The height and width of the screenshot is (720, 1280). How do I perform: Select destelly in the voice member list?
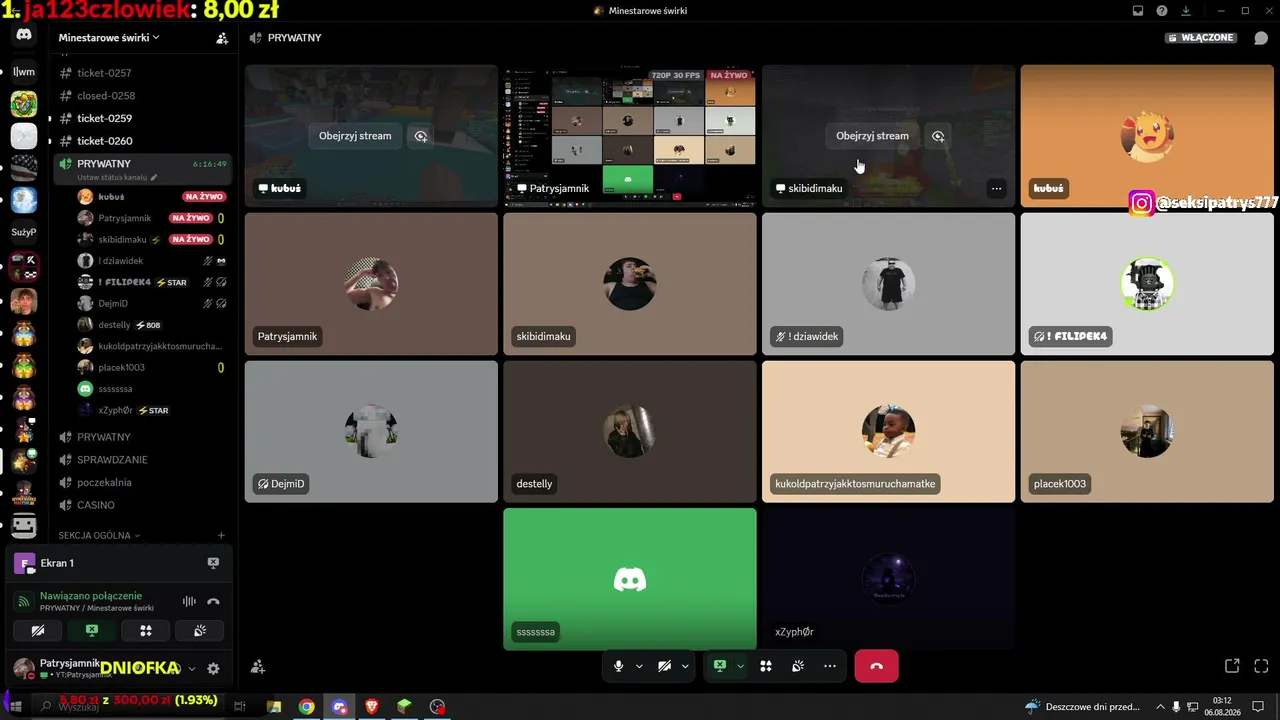coord(150,325)
